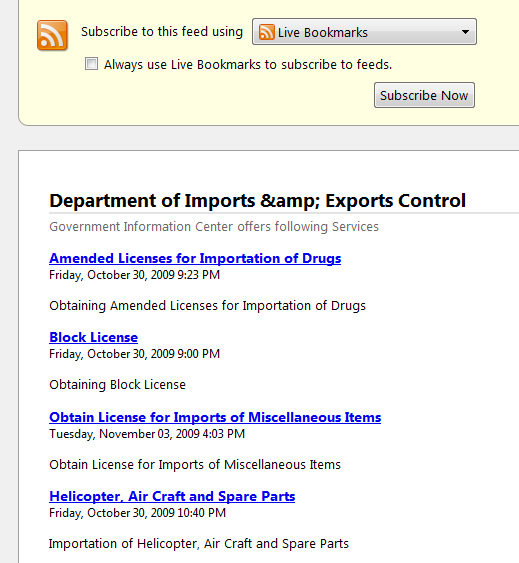Click the large orange RSS feed icon

click(52, 35)
